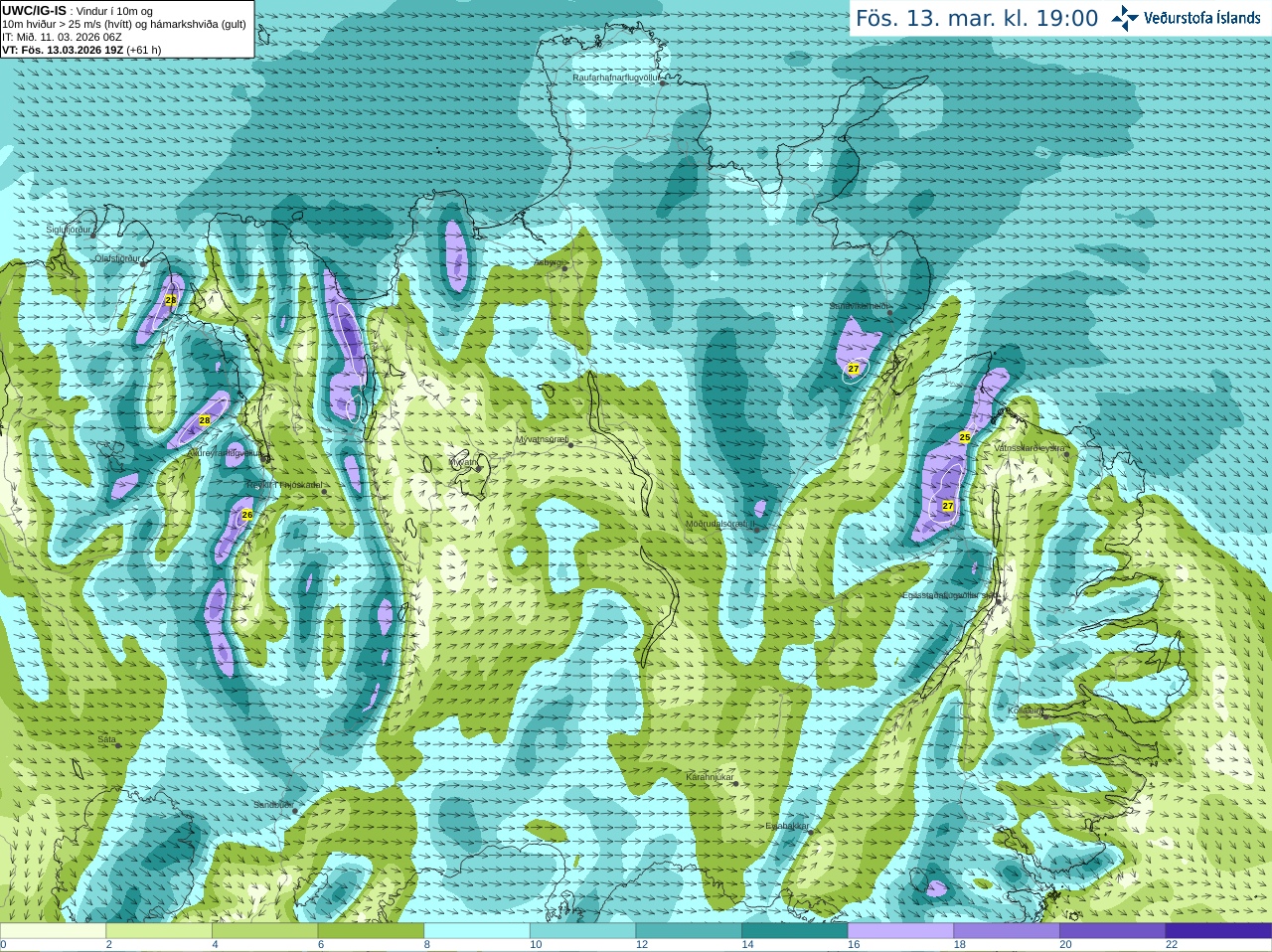Click the UWC/IG-IS model title
The width and height of the screenshot is (1272, 952).
click(x=35, y=11)
